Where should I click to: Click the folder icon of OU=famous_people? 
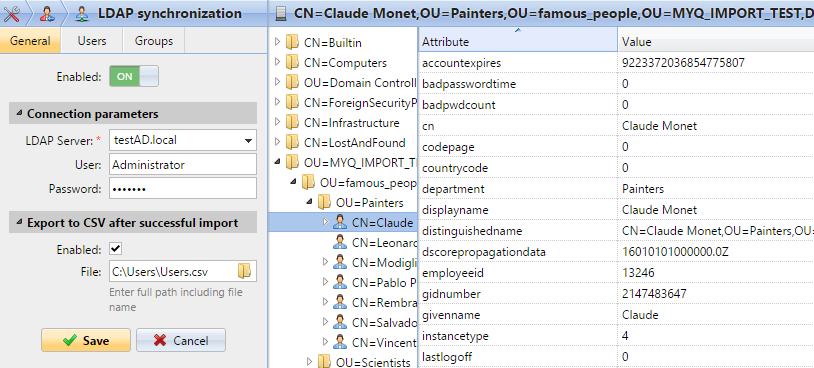pyautogui.click(x=309, y=182)
